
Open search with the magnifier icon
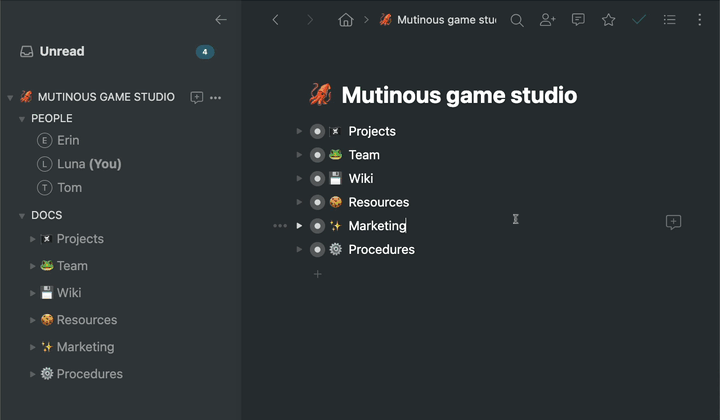click(517, 20)
